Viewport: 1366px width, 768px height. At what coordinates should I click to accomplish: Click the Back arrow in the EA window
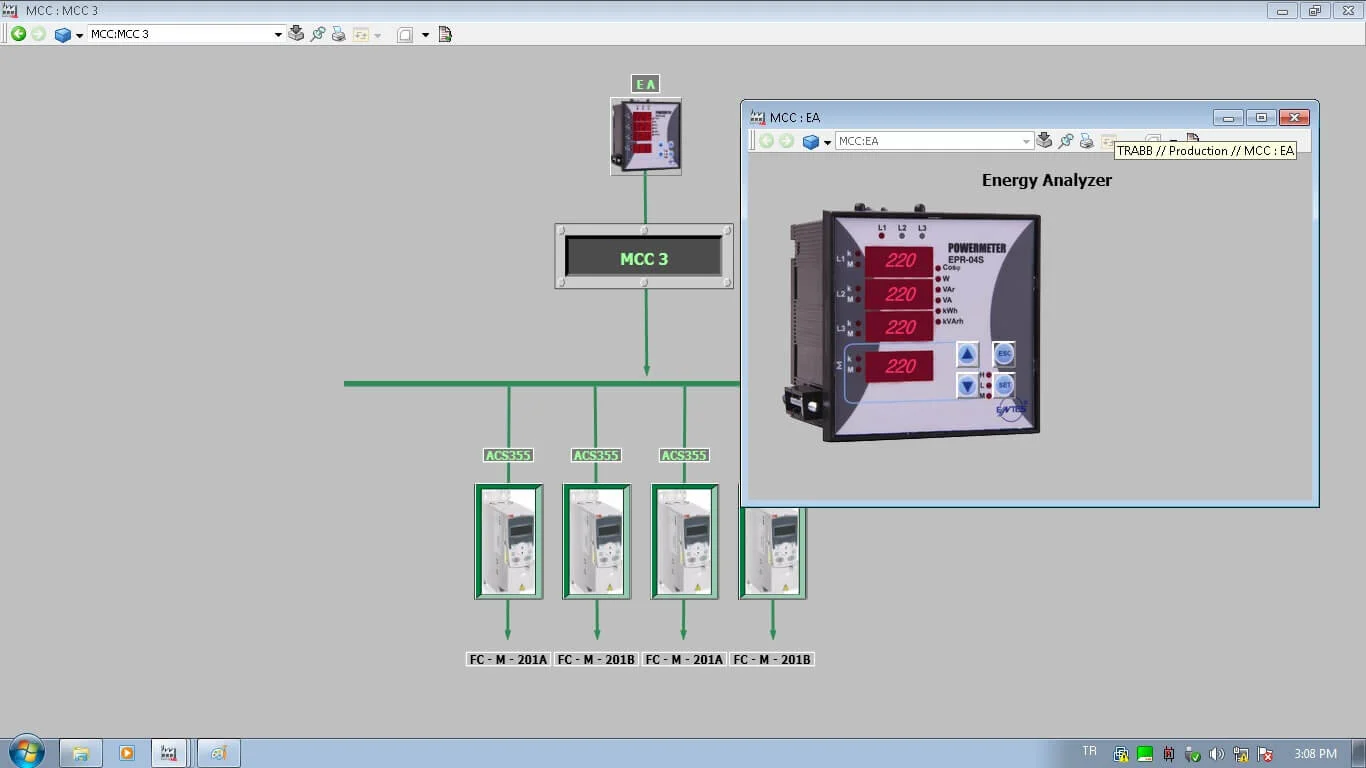click(766, 141)
